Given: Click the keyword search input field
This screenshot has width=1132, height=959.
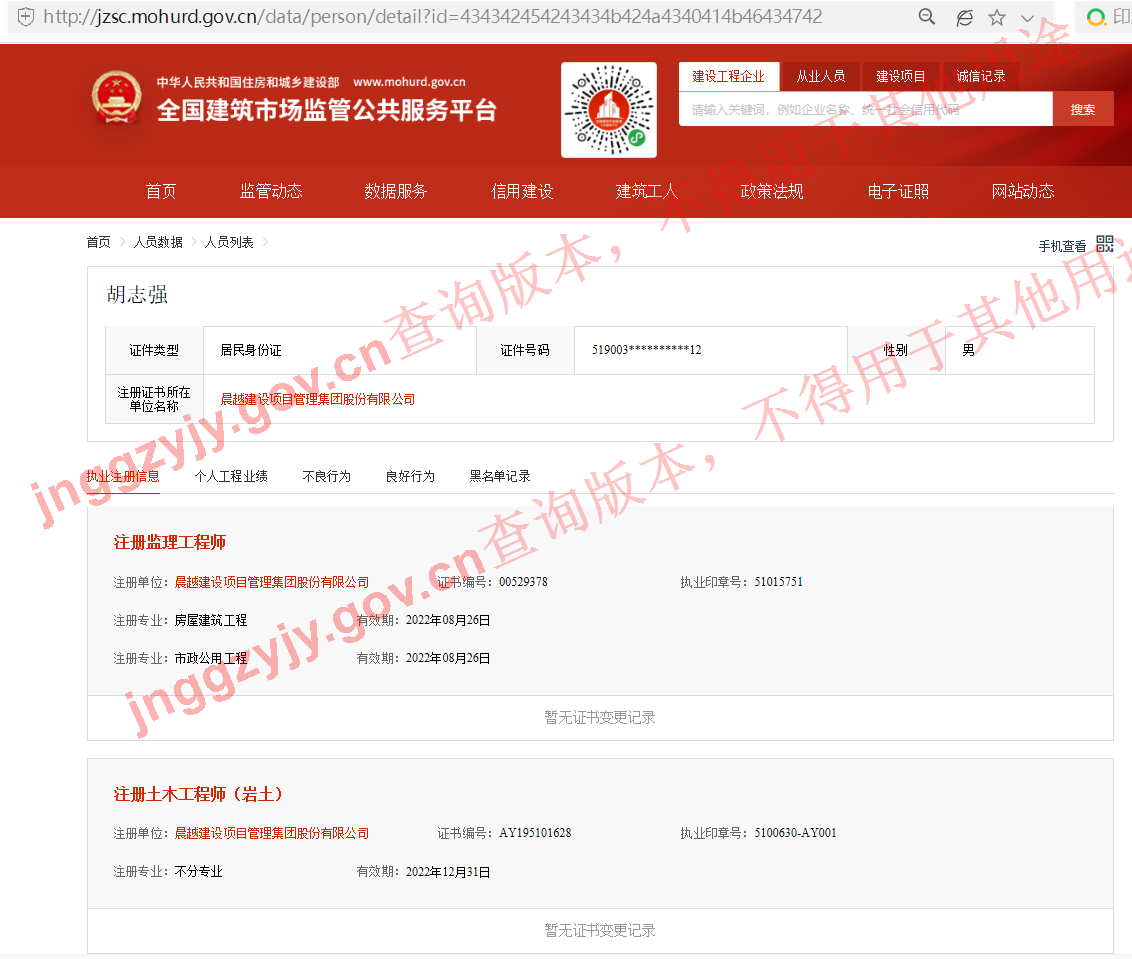Looking at the screenshot, I should pyautogui.click(x=865, y=110).
